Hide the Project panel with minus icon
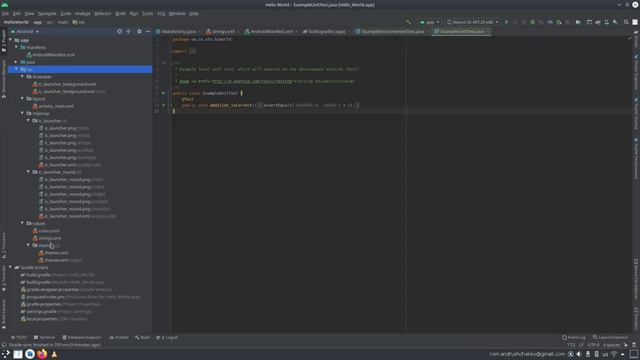Screen dimensions: 640x360 click(148, 31)
